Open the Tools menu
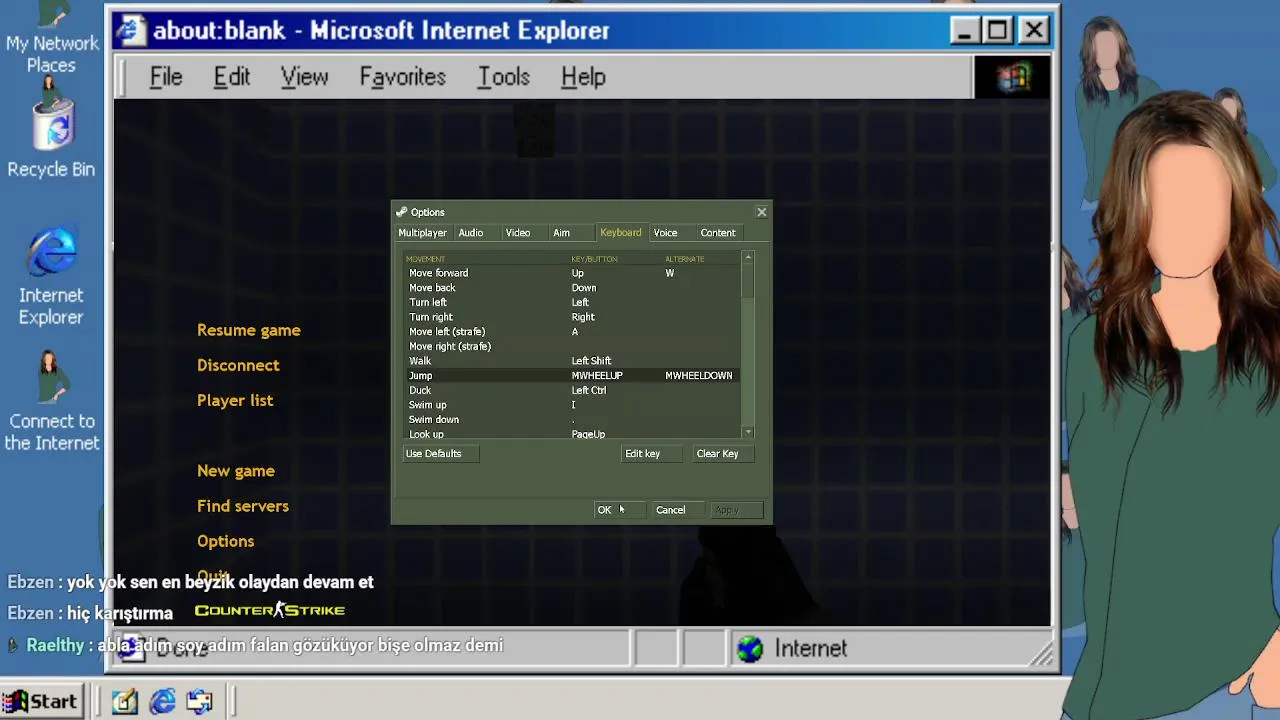The height and width of the screenshot is (720, 1280). pyautogui.click(x=503, y=77)
